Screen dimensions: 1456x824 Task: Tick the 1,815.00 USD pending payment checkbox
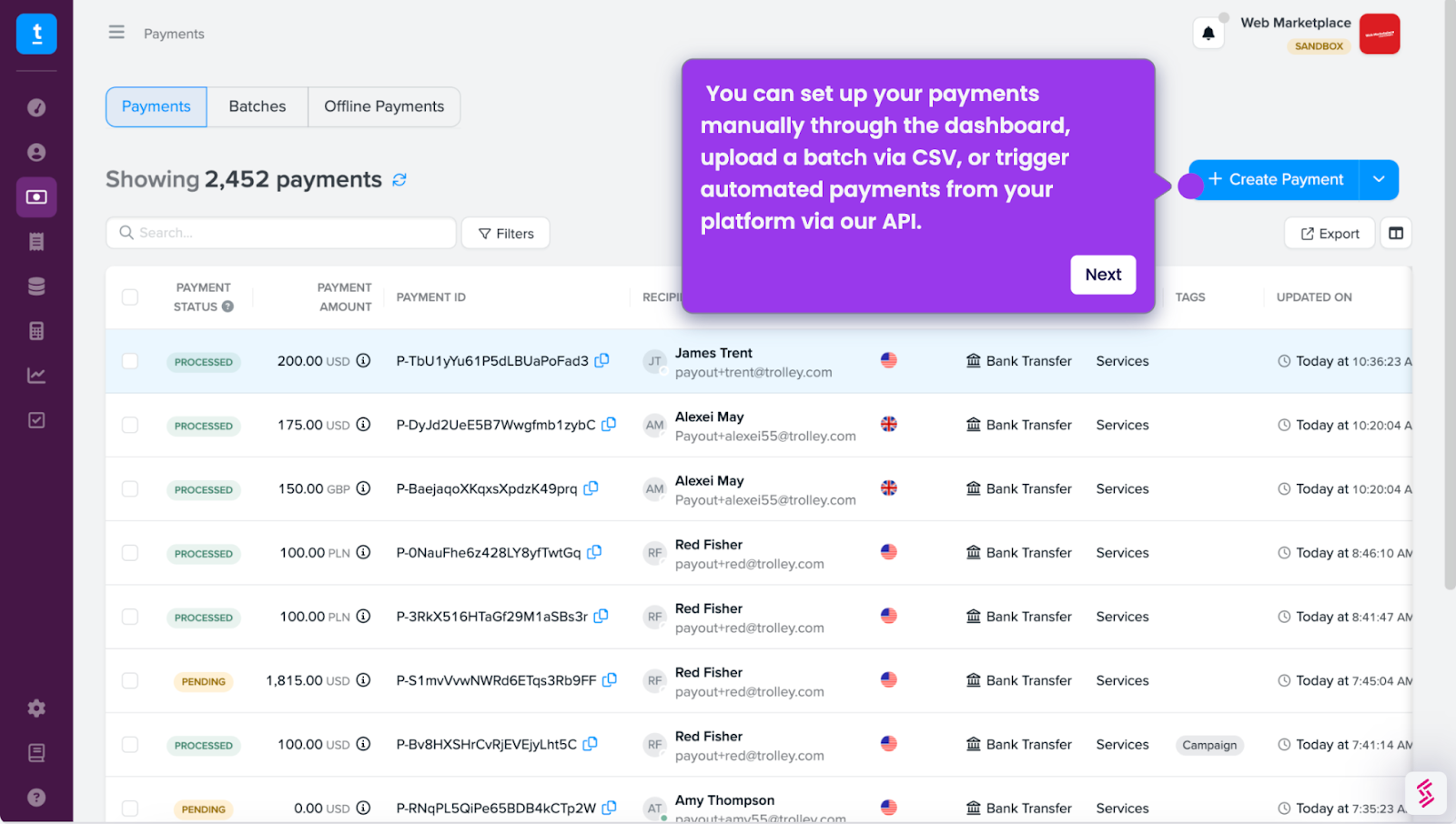[130, 680]
